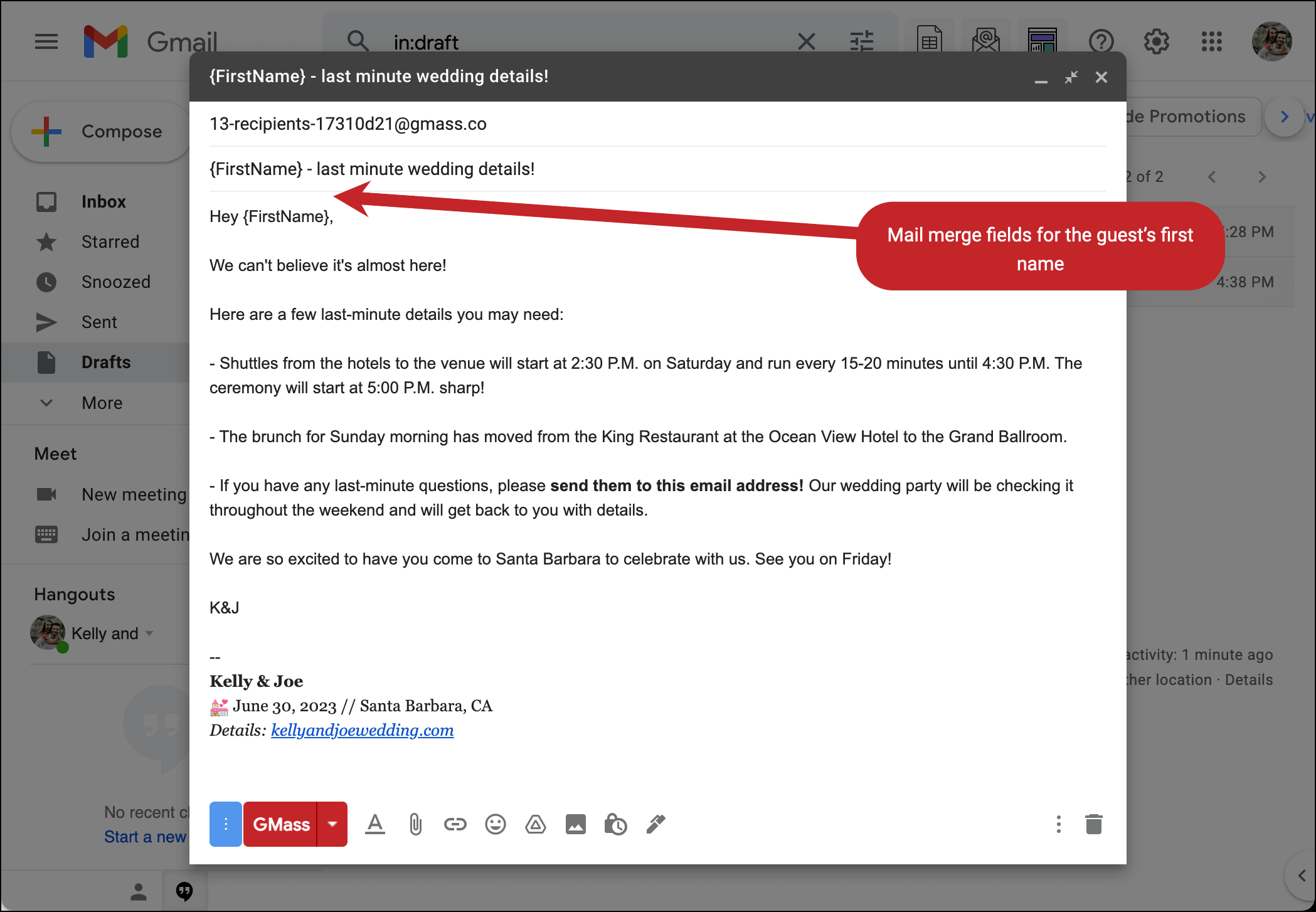This screenshot has width=1316, height=912.
Task: Open Hangouts contacts person icon
Action: pos(139,891)
